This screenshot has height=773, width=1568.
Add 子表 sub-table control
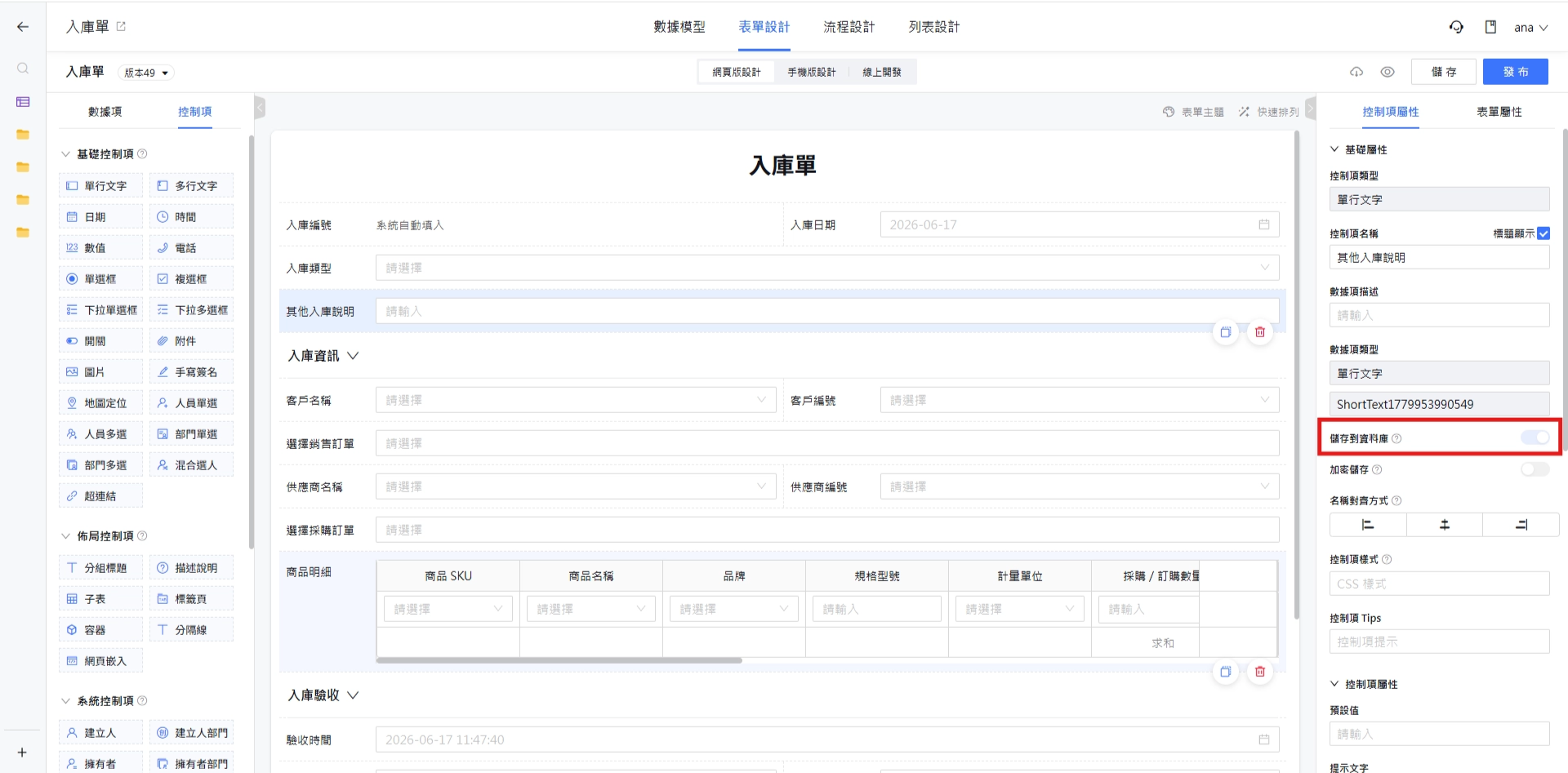tap(100, 599)
